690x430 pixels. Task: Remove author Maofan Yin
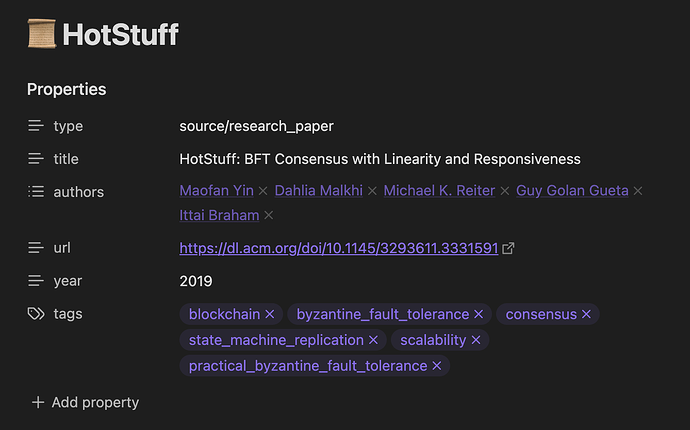click(x=263, y=191)
